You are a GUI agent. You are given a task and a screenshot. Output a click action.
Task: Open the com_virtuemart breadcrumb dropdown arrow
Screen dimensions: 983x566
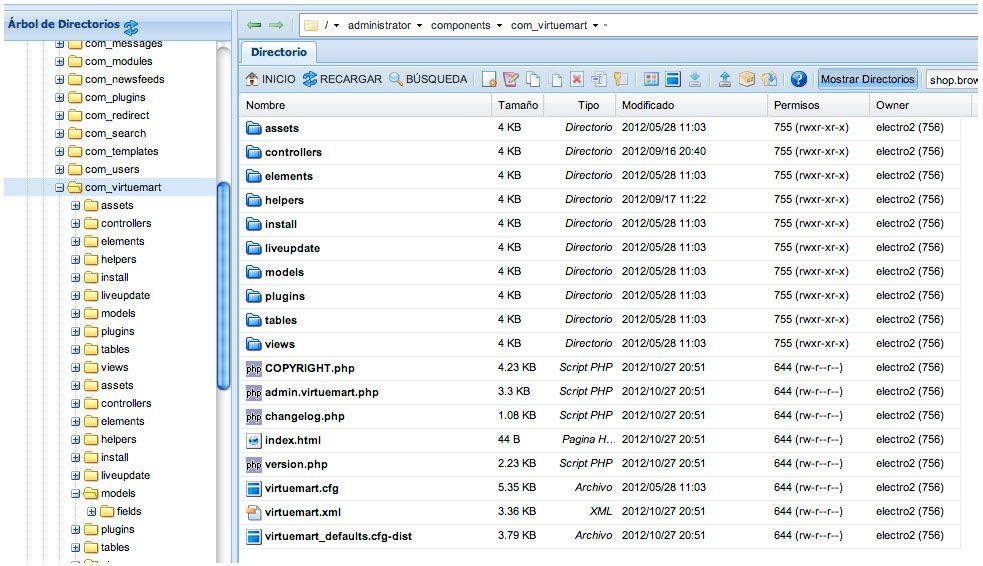[596, 26]
